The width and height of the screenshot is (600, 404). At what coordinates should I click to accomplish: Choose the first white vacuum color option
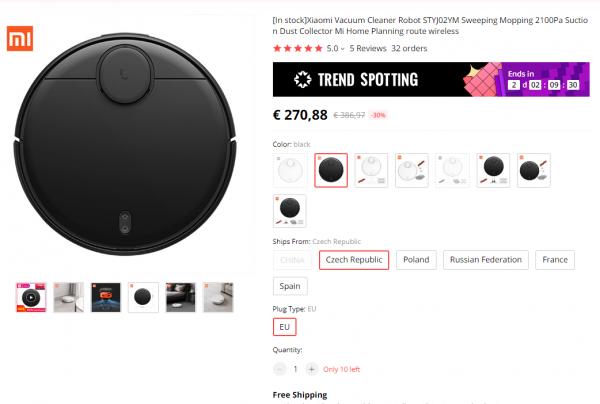[x=290, y=170]
